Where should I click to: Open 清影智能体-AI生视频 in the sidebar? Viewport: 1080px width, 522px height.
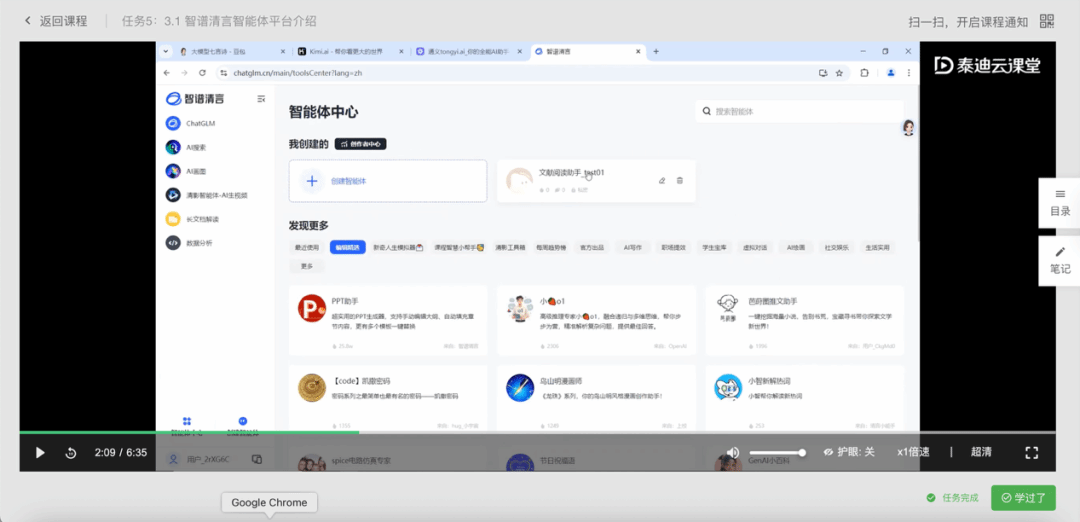pyautogui.click(x=215, y=195)
